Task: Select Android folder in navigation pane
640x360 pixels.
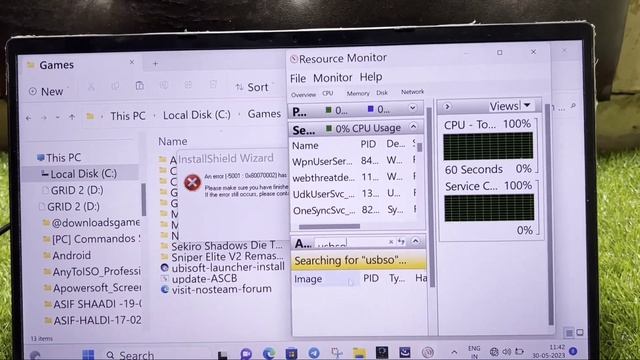Action: coord(67,256)
